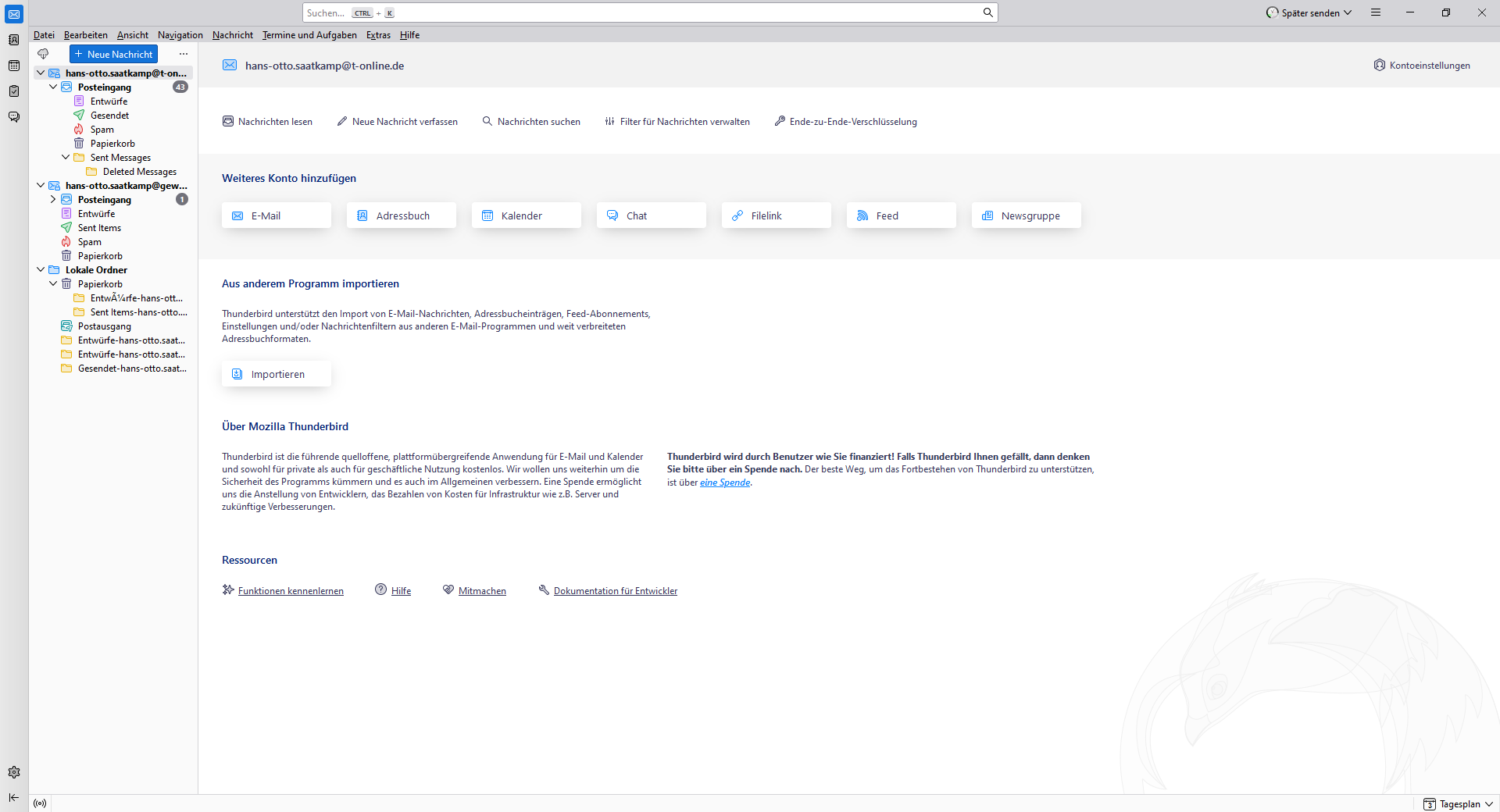The height and width of the screenshot is (812, 1500).
Task: Open the Navigation menu
Action: [180, 35]
